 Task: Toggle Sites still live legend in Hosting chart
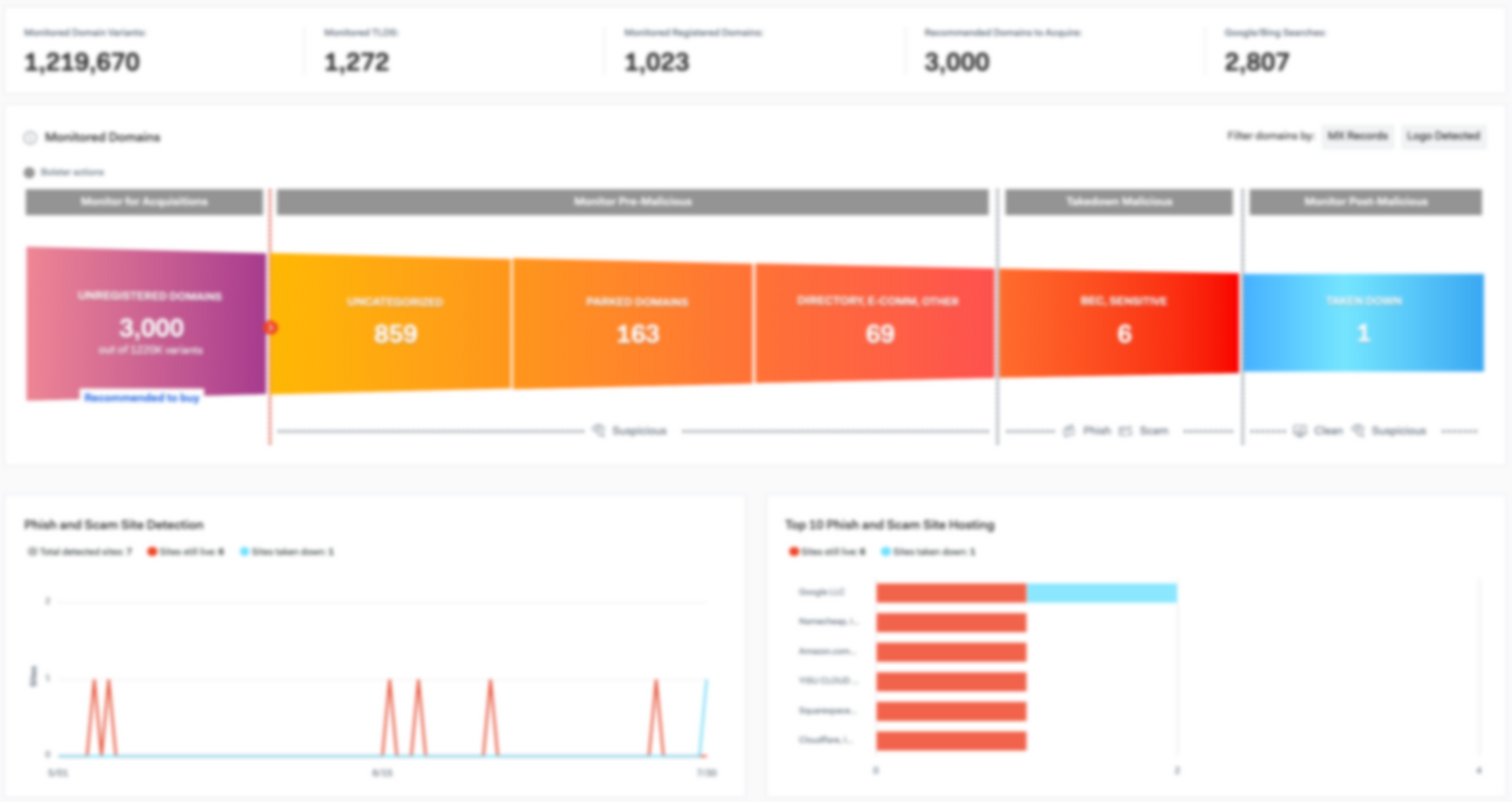(x=827, y=552)
